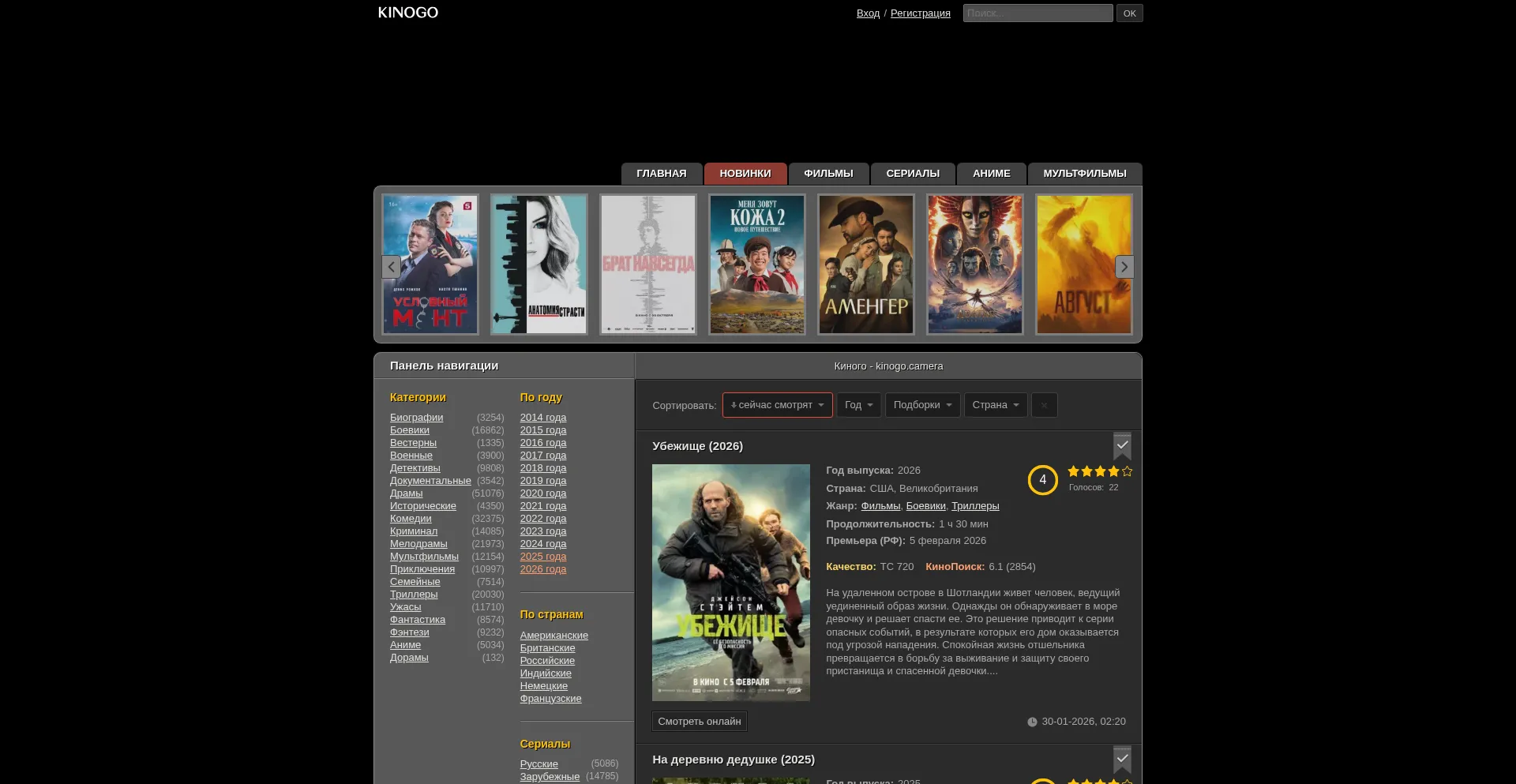The image size is (1516, 784).
Task: Open the Дорамы category
Action: 409,658
